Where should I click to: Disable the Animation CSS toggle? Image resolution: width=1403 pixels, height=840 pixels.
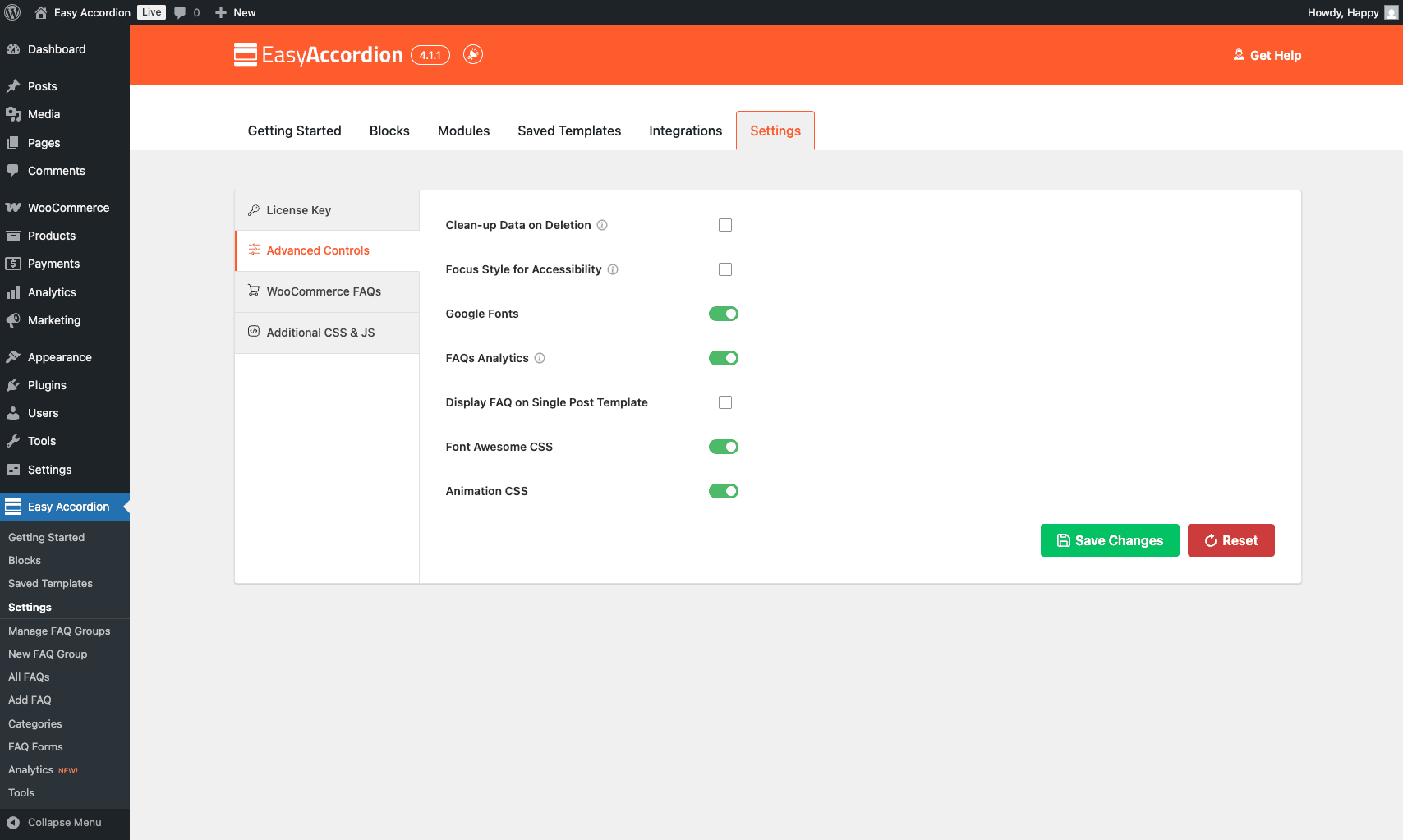(x=724, y=491)
